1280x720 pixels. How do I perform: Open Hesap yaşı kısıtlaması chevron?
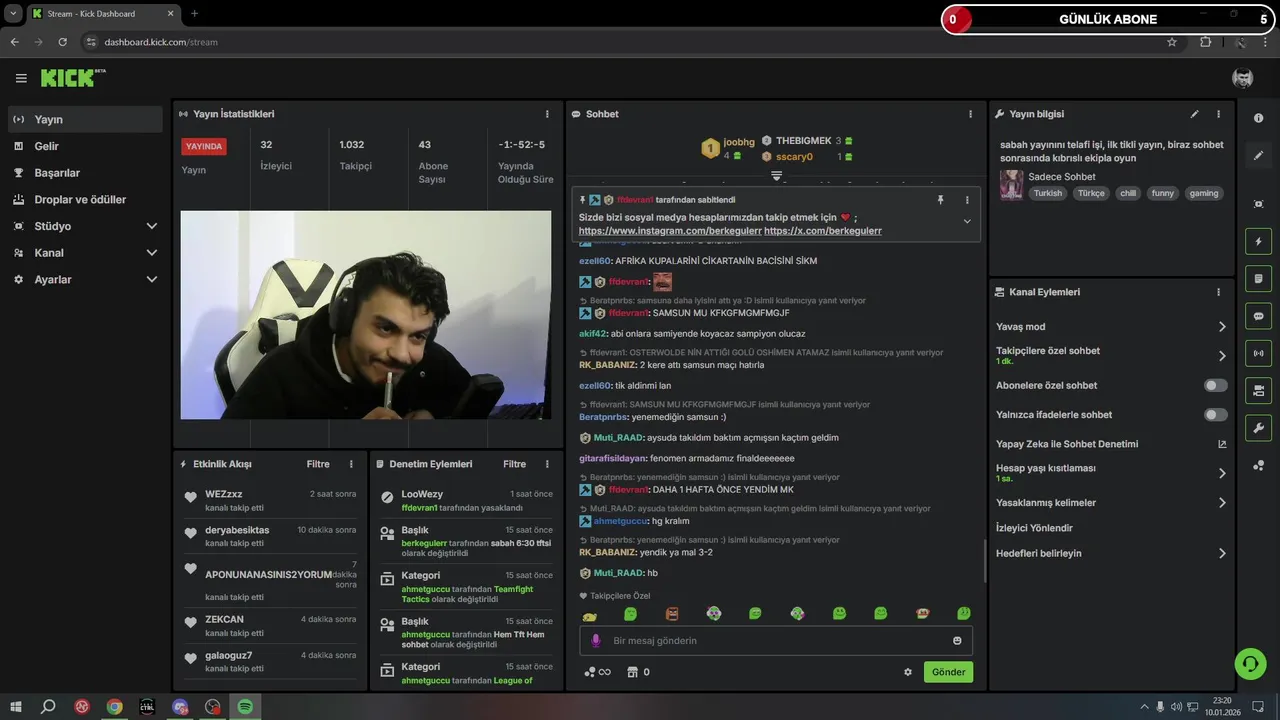pyautogui.click(x=1222, y=473)
